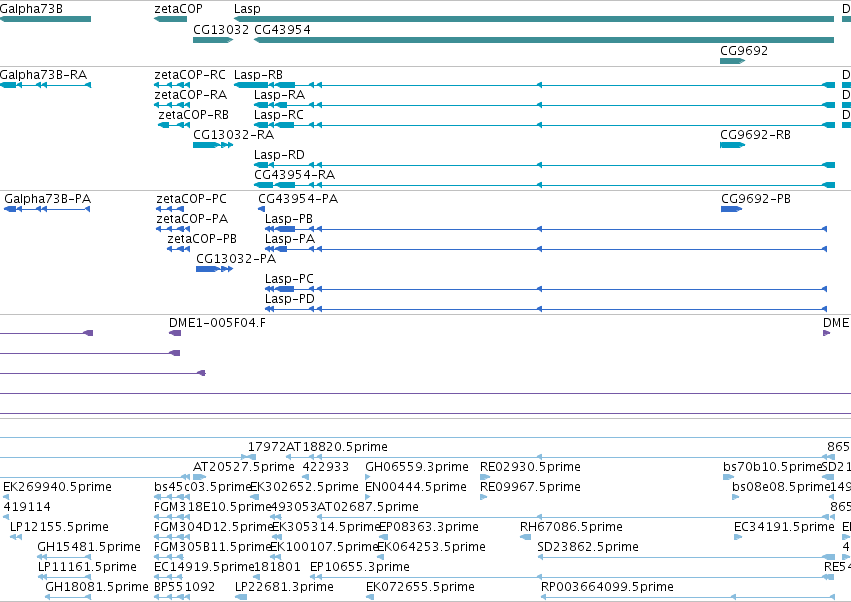Select the GH15481.5prime EST label

coord(89,547)
